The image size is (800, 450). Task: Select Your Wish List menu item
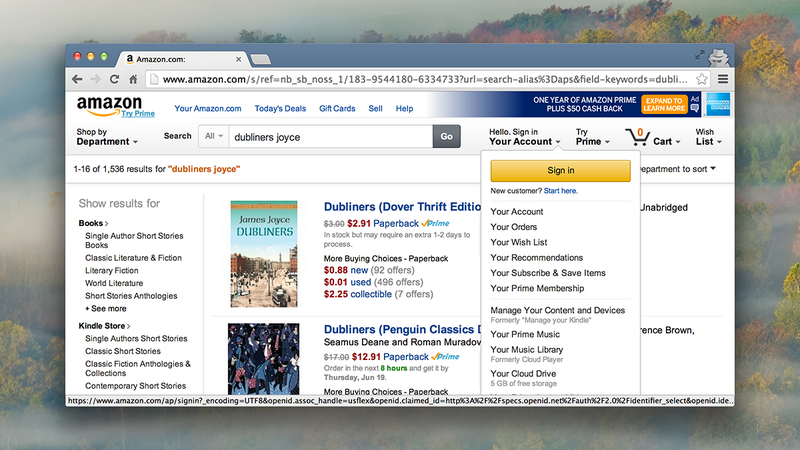click(519, 242)
